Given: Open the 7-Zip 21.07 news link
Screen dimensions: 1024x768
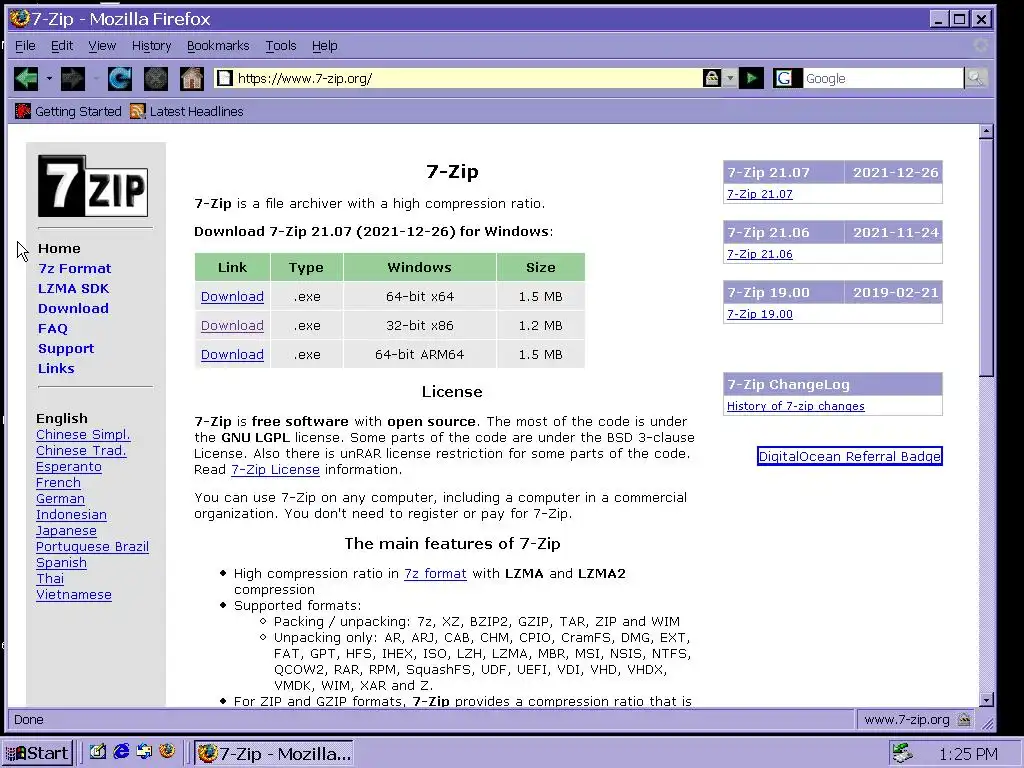Looking at the screenshot, I should point(760,194).
